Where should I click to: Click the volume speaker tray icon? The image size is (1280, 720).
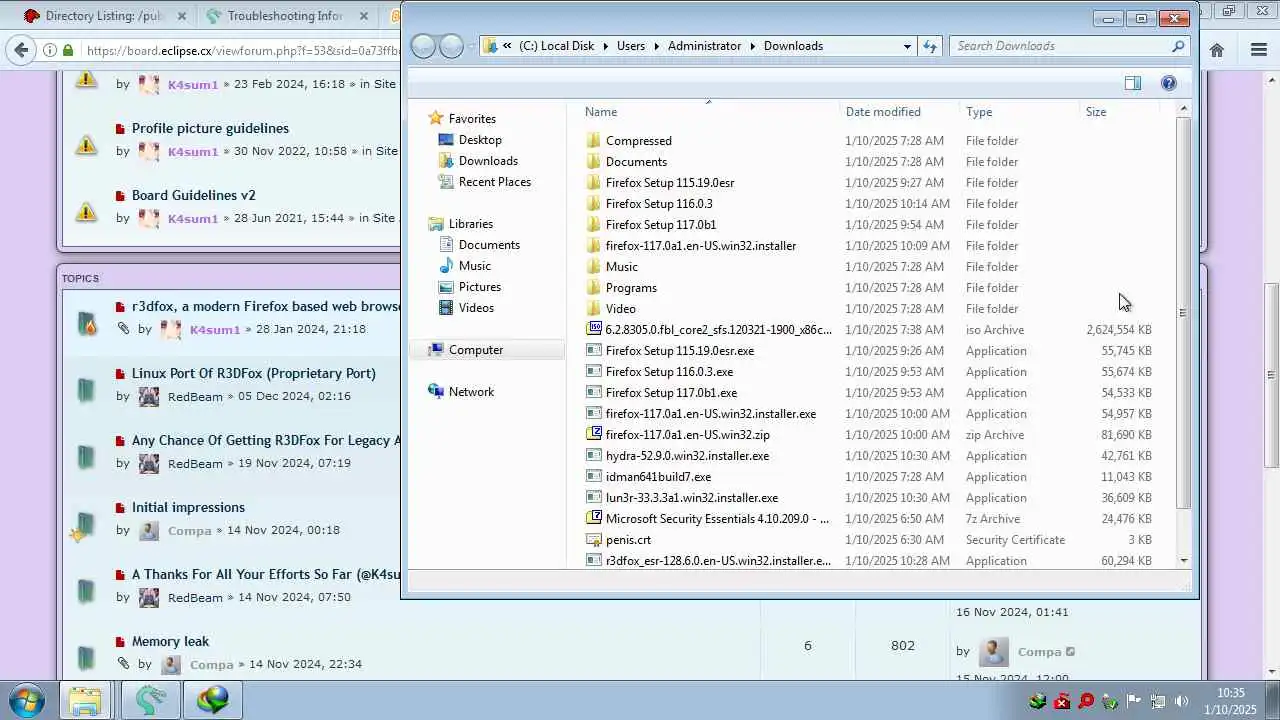click(1181, 701)
